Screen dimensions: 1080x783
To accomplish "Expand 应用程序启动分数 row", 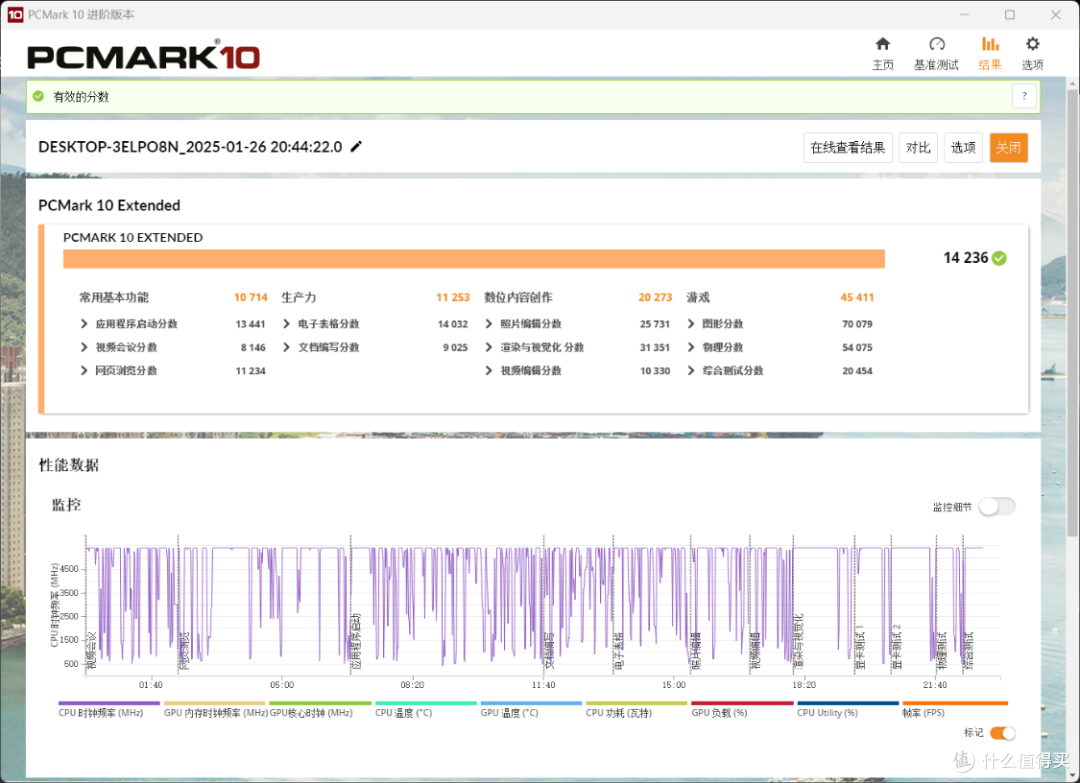I will 84,324.
